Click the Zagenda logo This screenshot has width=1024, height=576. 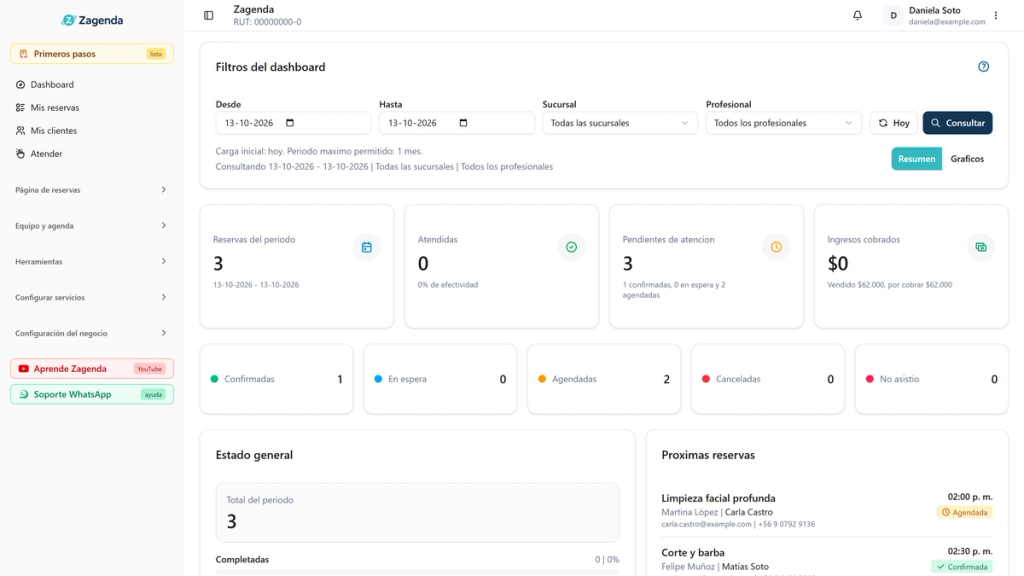(x=92, y=20)
